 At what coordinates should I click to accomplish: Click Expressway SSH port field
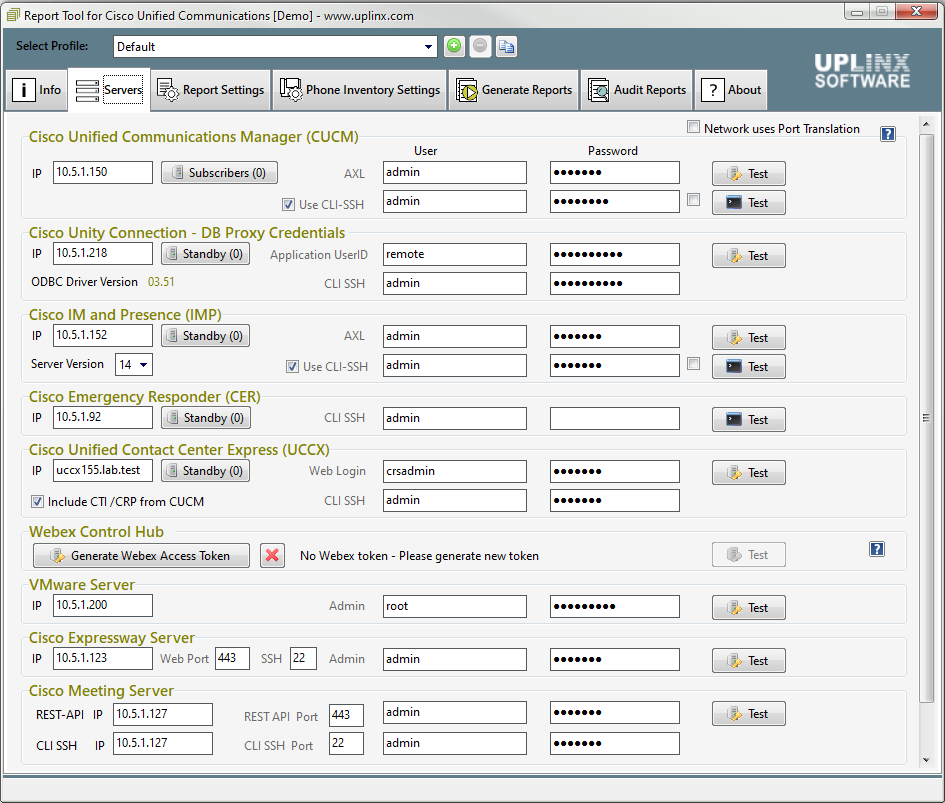[x=303, y=658]
